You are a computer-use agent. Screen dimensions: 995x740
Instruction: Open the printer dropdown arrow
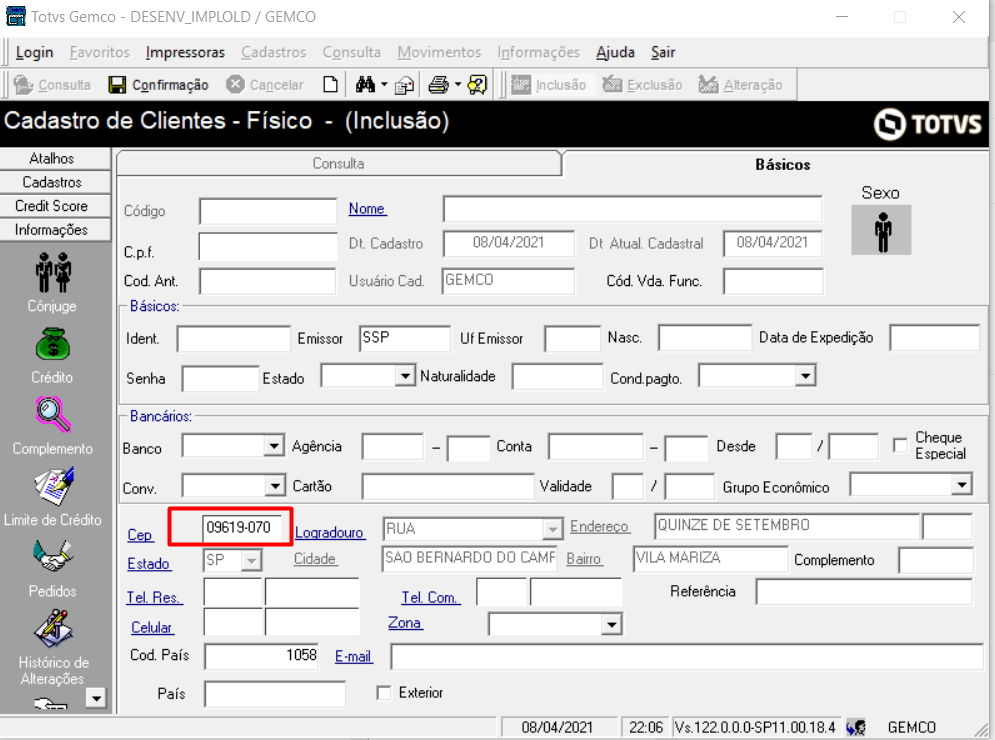tap(458, 84)
